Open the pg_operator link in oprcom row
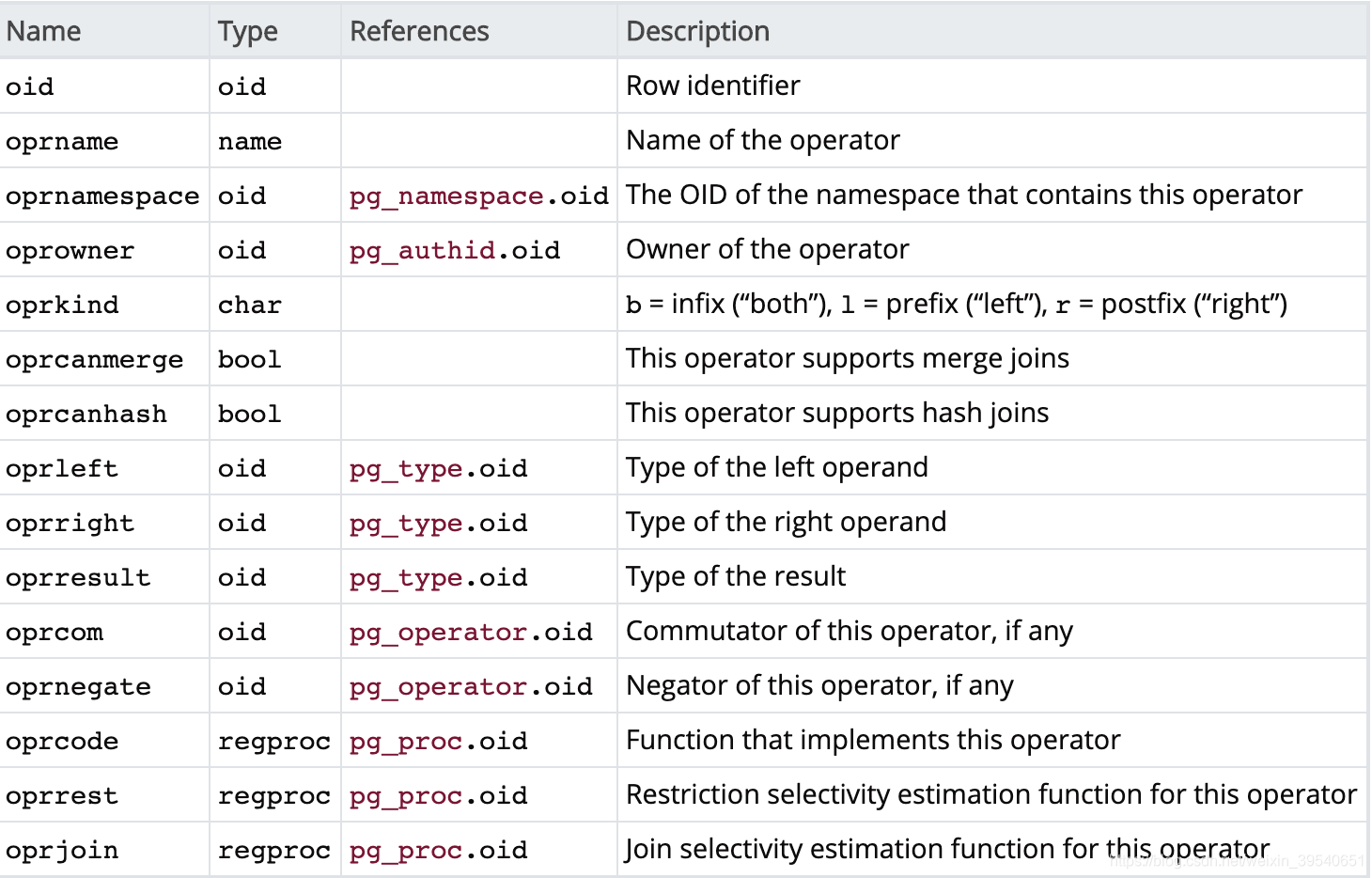 click(439, 633)
